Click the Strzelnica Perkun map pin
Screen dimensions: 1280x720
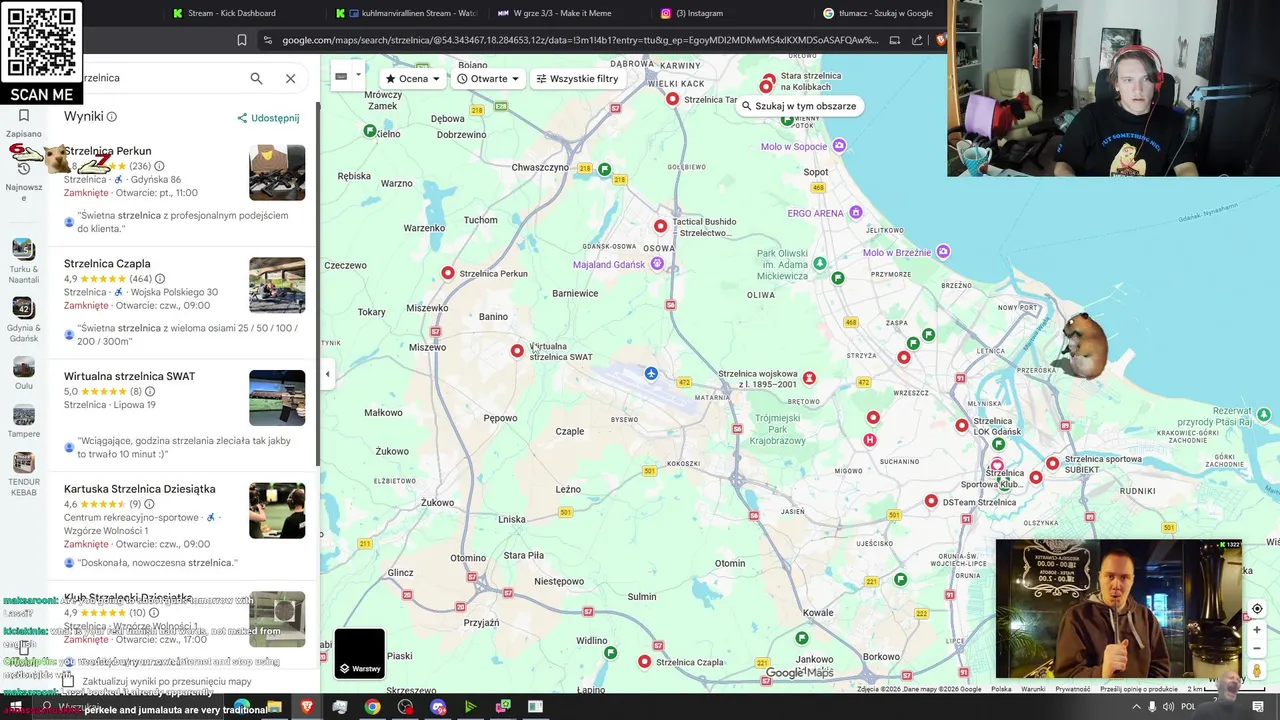point(448,273)
